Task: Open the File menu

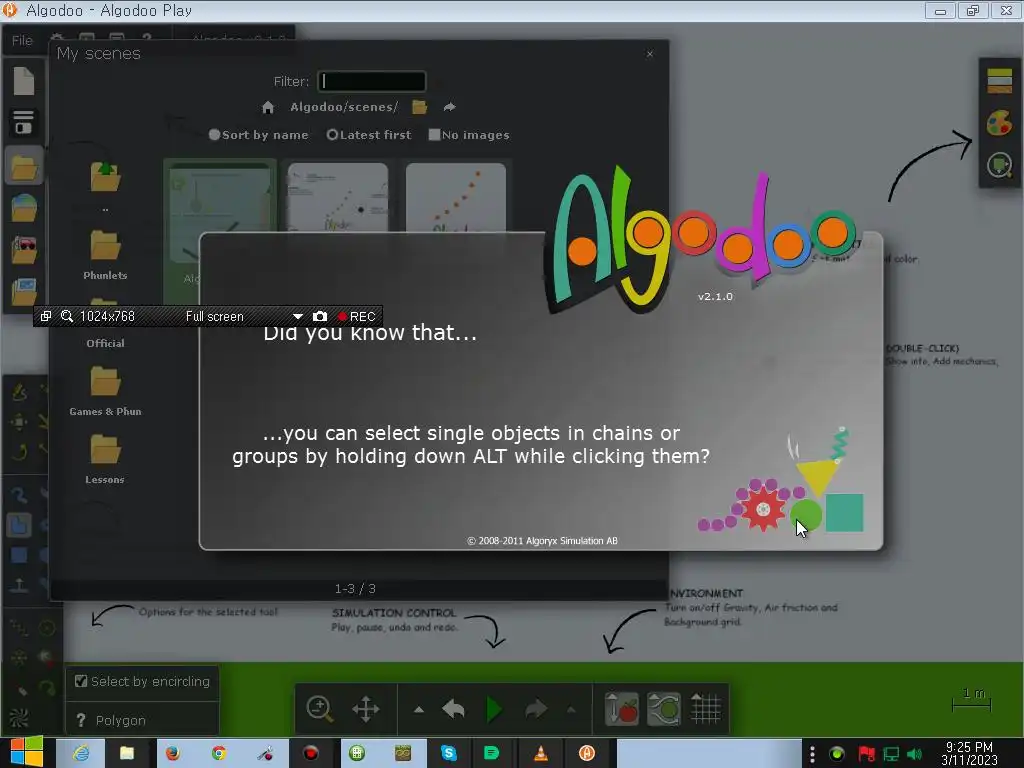Action: 22,40
